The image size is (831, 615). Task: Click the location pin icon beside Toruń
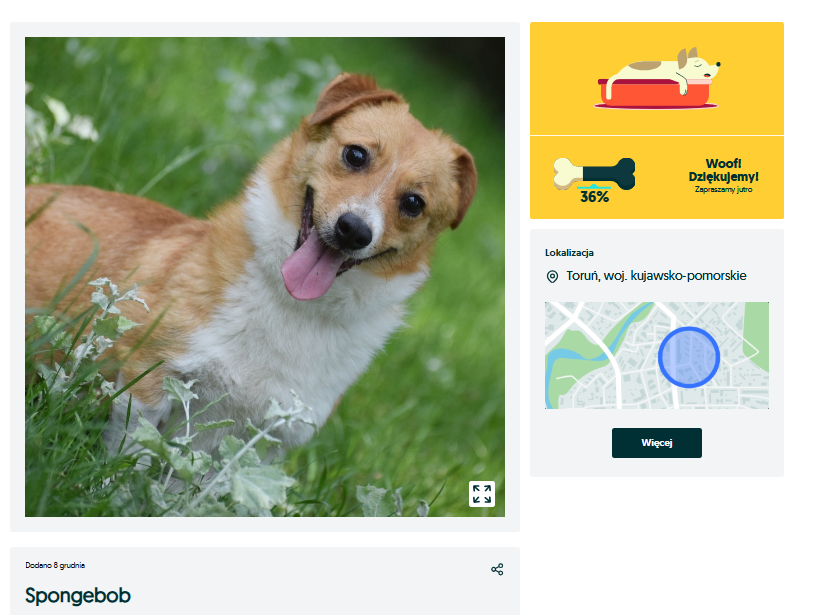click(x=552, y=277)
